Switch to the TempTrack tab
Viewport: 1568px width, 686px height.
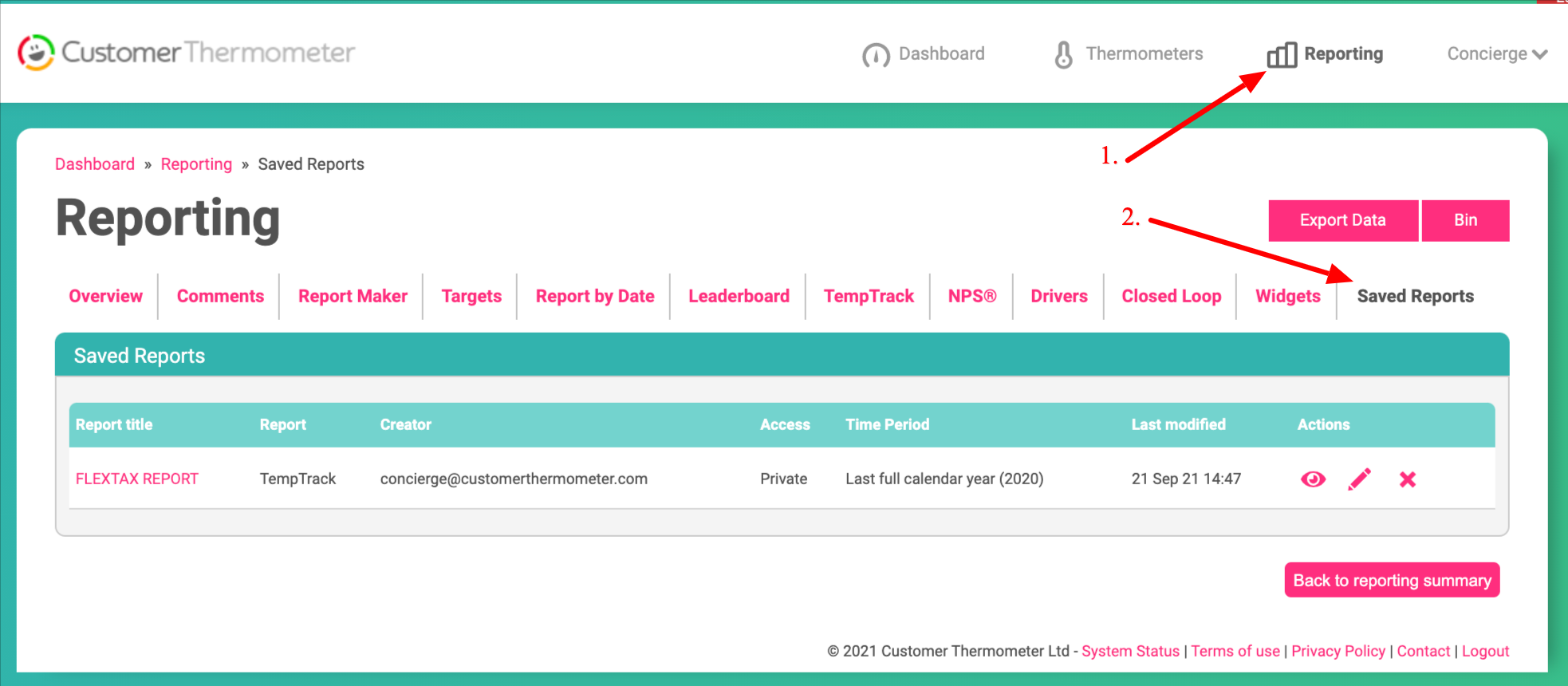pos(869,296)
